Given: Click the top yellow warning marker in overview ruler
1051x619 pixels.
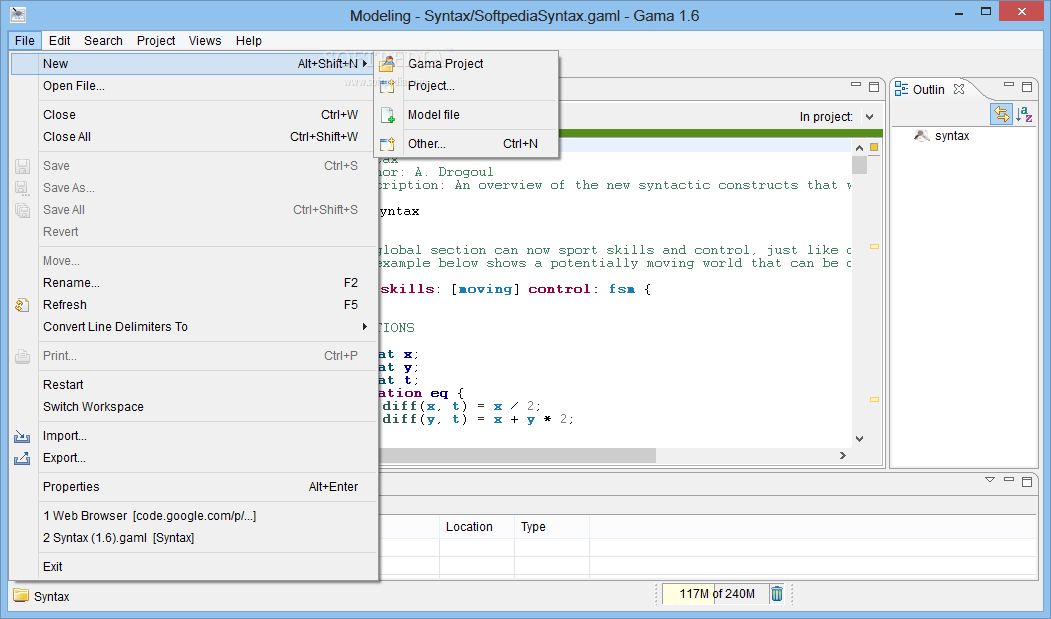Looking at the screenshot, I should click(x=874, y=247).
